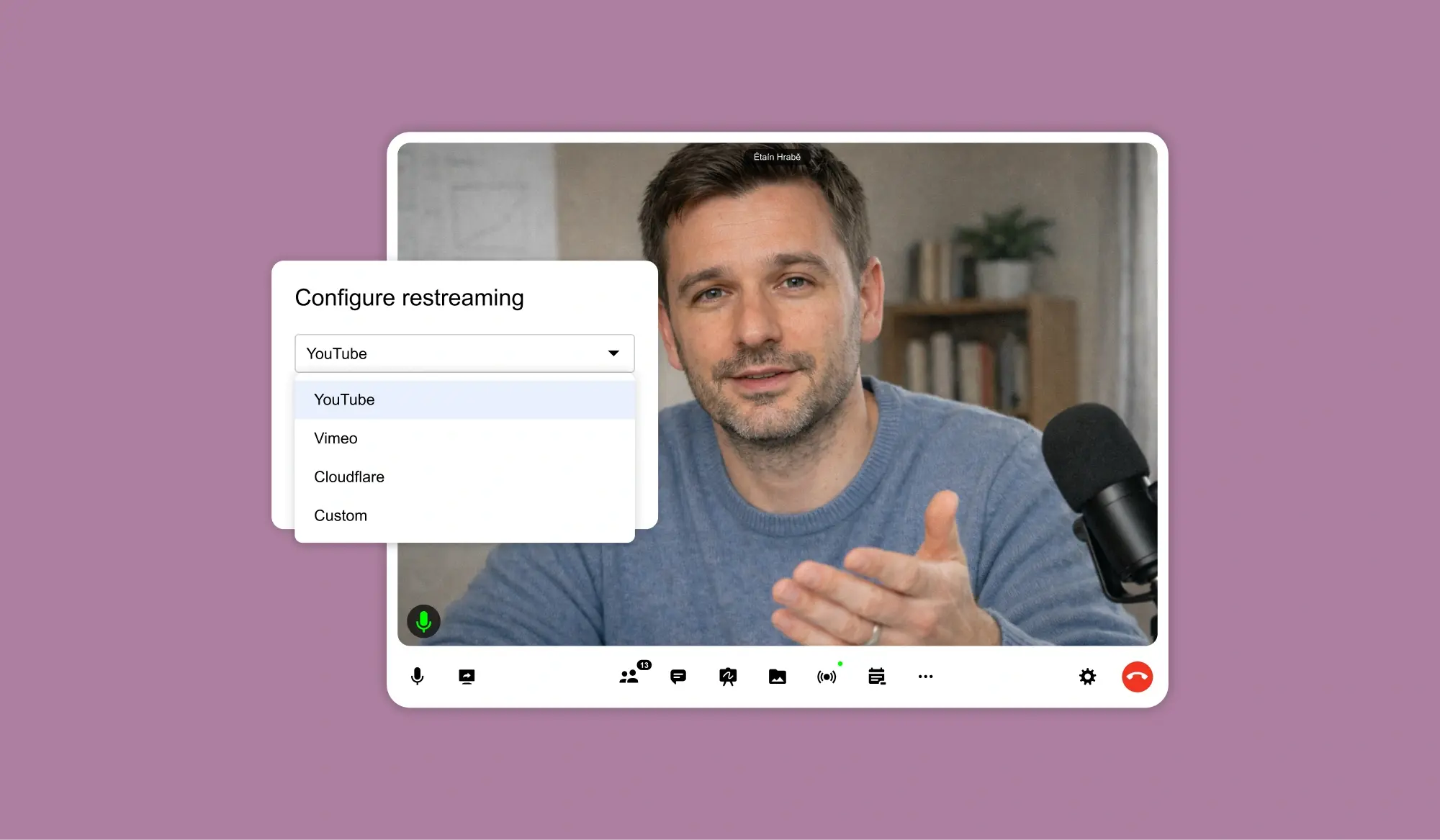Open the chat panel

click(678, 676)
